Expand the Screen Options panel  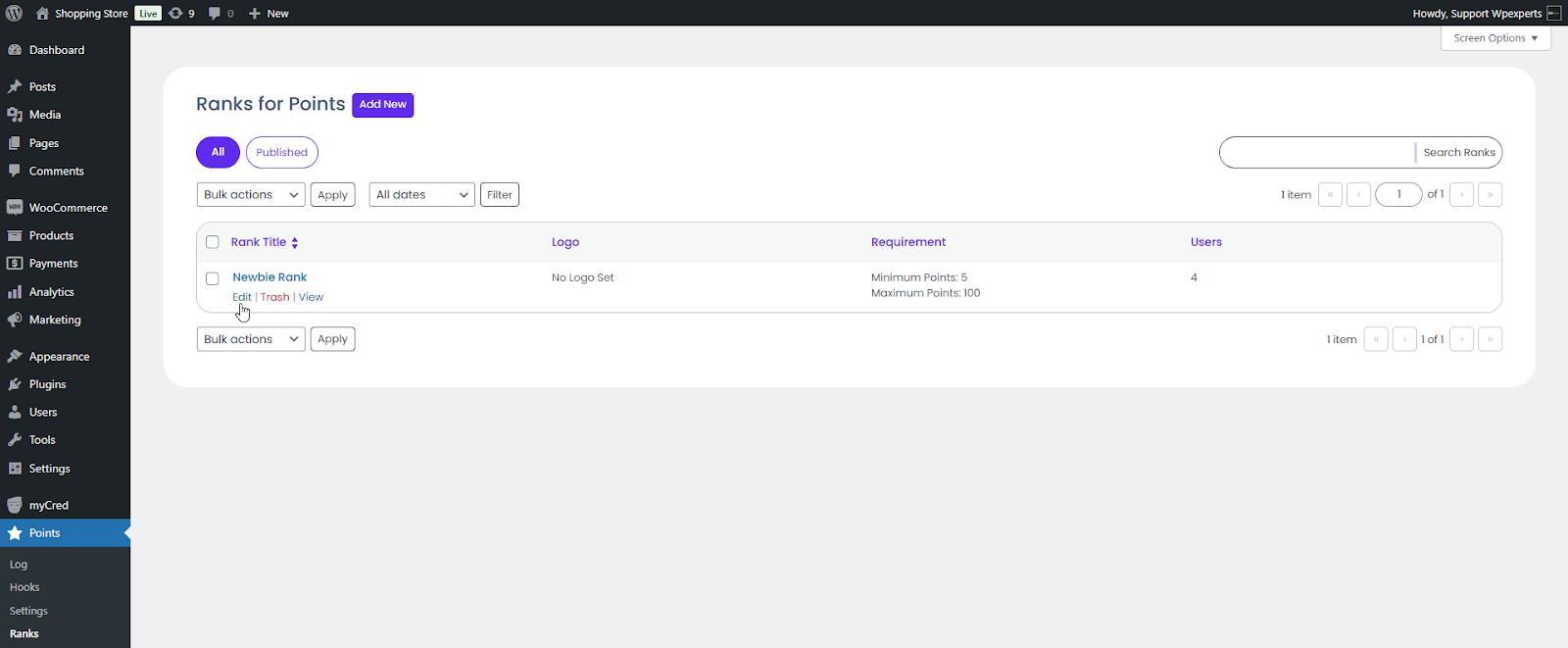pyautogui.click(x=1494, y=38)
